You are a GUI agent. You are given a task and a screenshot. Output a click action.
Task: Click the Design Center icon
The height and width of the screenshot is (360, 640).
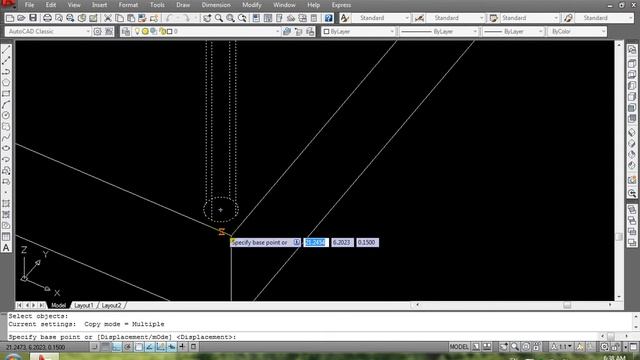[268, 18]
